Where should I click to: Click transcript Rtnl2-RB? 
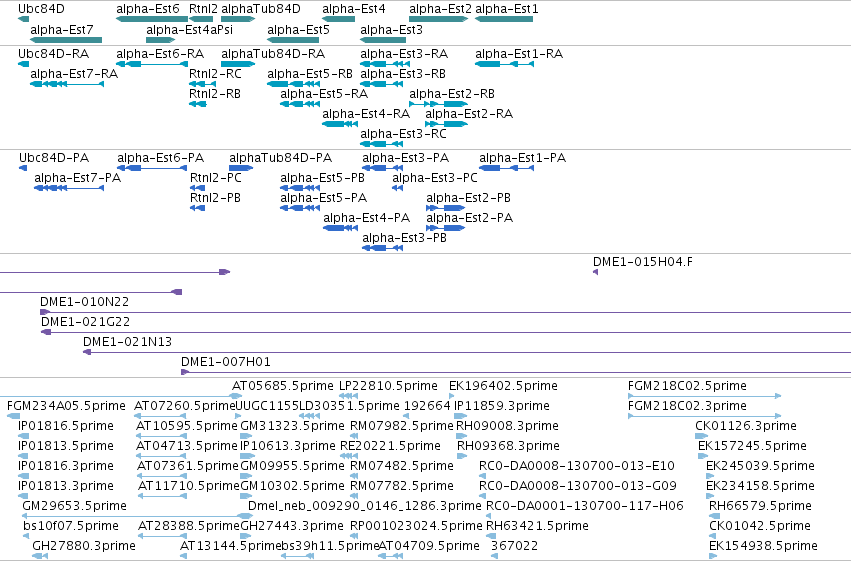[x=198, y=104]
